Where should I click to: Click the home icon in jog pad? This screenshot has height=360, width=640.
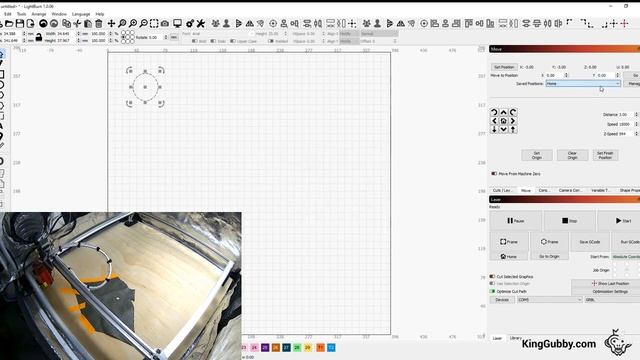(x=504, y=121)
